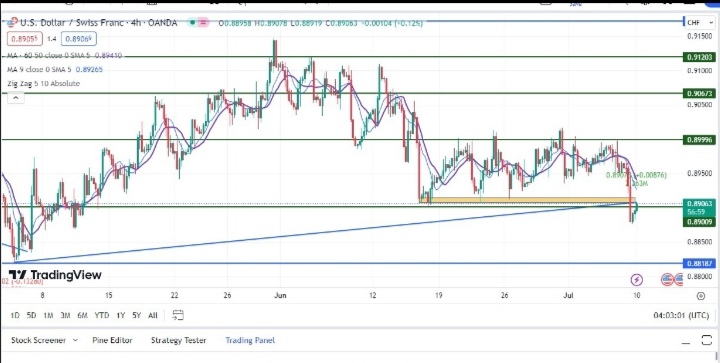Select the 1M time range button
The width and height of the screenshot is (720, 363).
[48, 315]
